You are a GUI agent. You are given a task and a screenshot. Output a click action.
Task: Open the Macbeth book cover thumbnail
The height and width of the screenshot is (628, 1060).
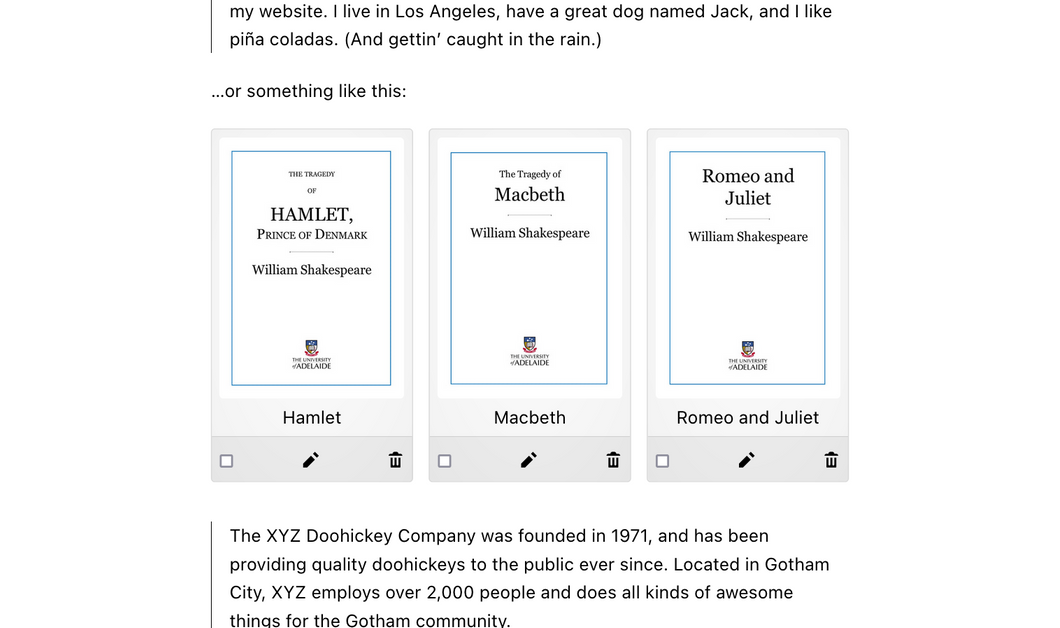(x=529, y=268)
